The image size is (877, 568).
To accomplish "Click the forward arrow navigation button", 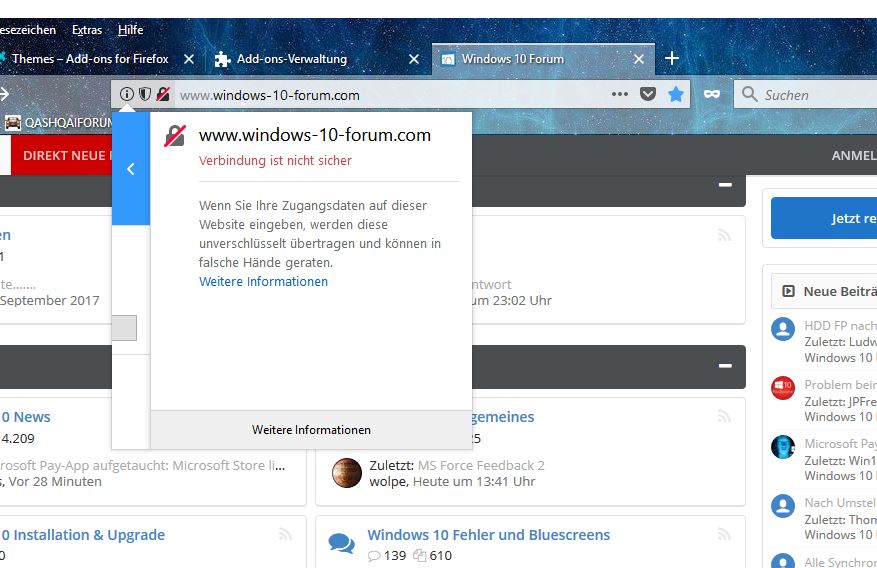I will coord(4,94).
